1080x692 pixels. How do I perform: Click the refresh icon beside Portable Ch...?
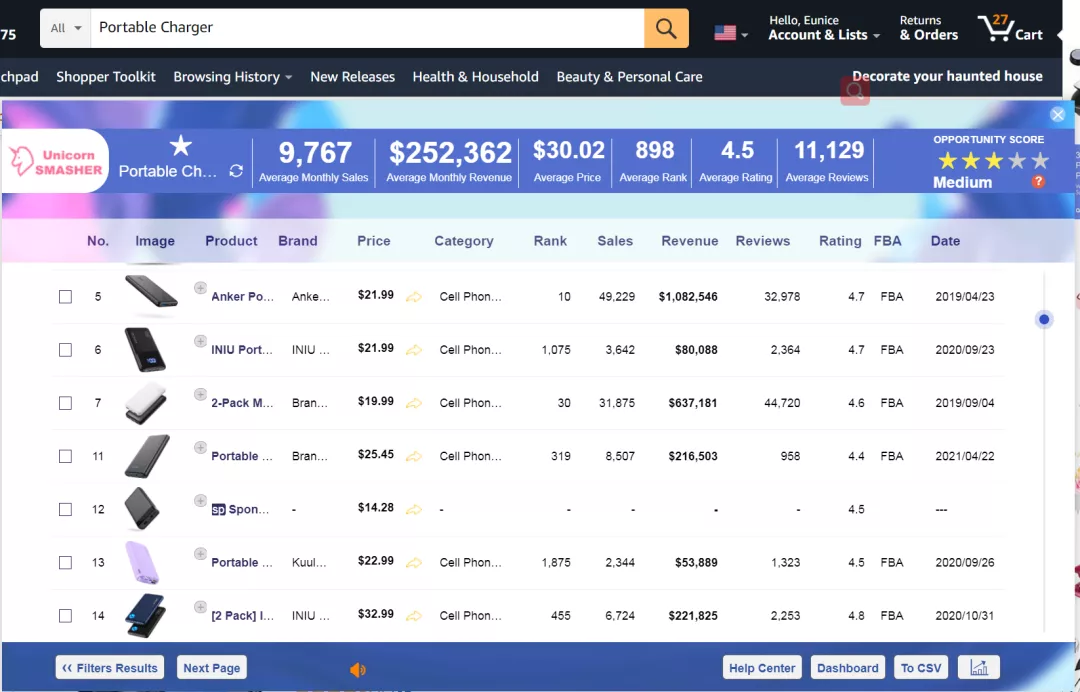pos(236,171)
